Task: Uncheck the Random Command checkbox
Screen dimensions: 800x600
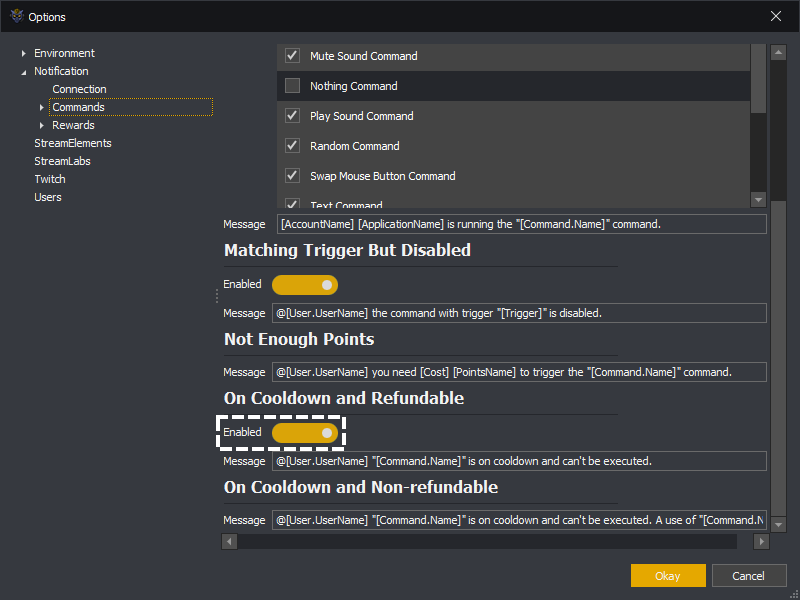Action: [292, 145]
